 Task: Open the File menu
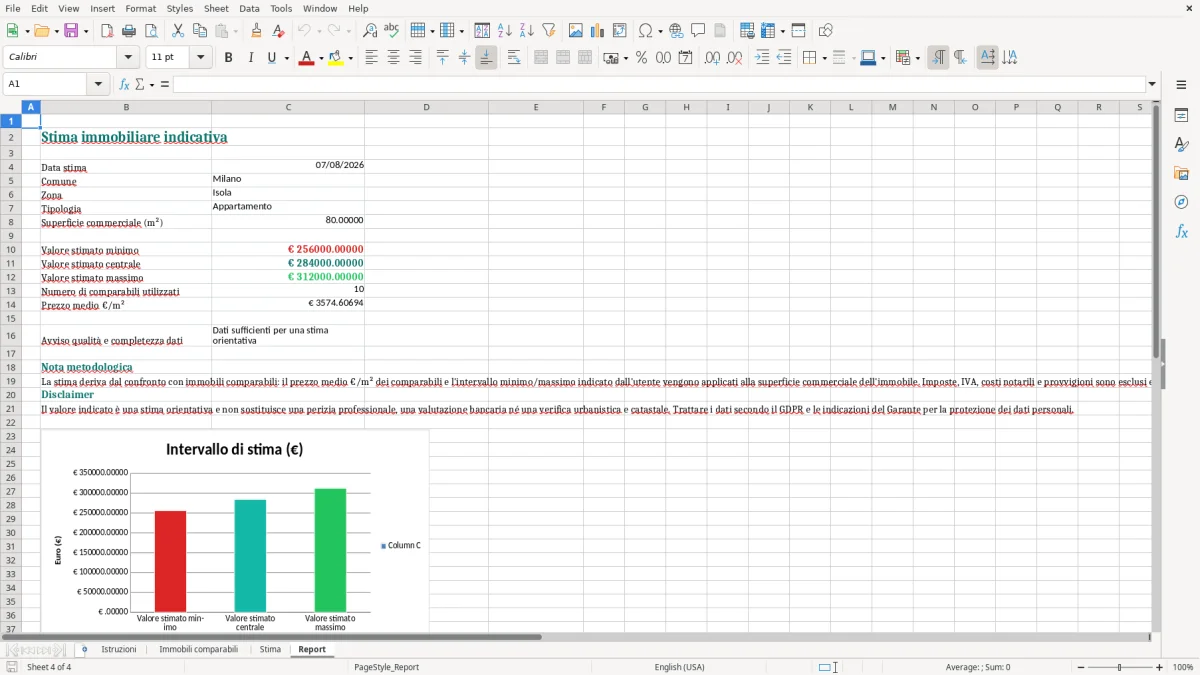(x=13, y=8)
